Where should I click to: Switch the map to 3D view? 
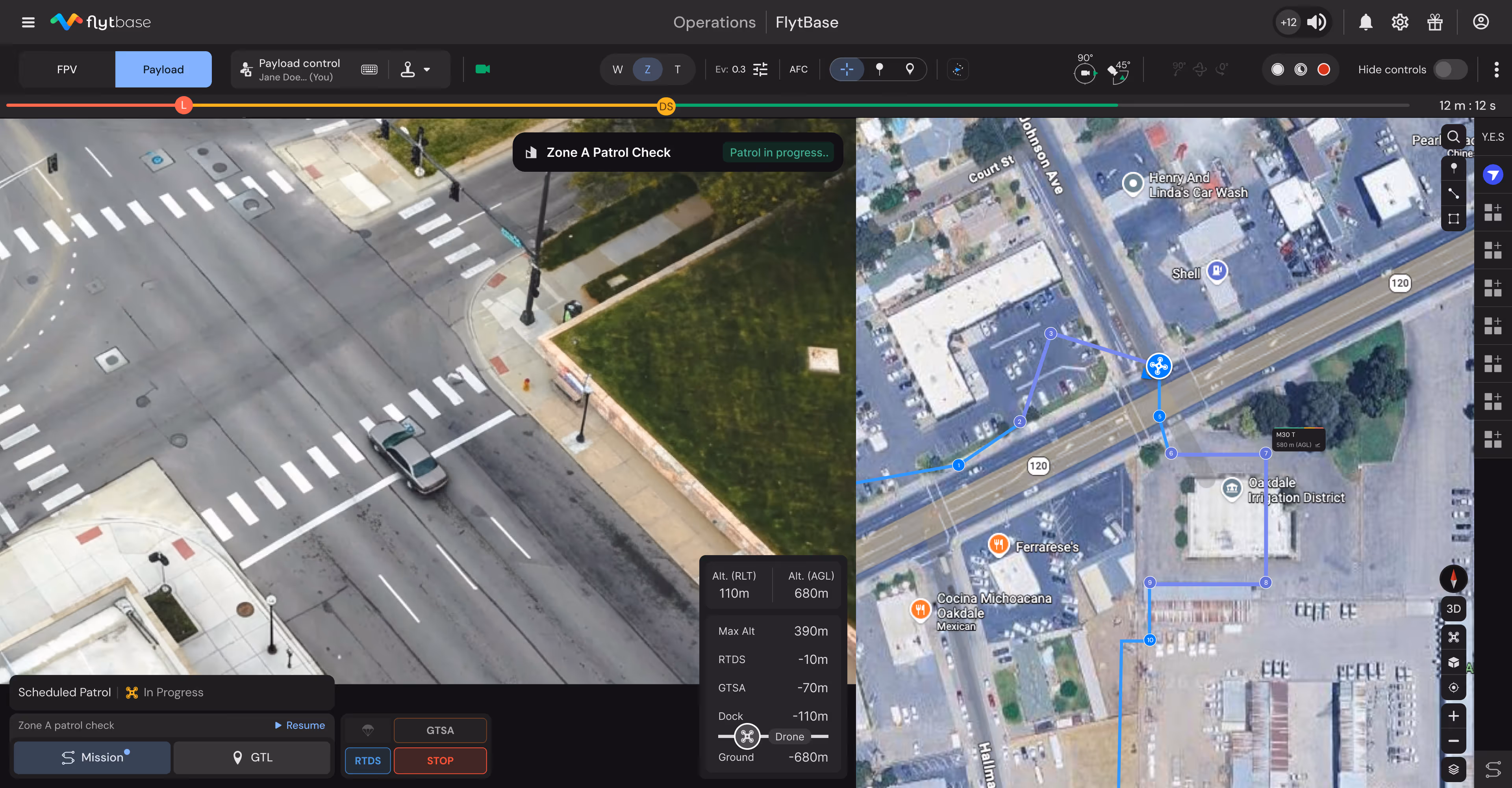tap(1453, 608)
